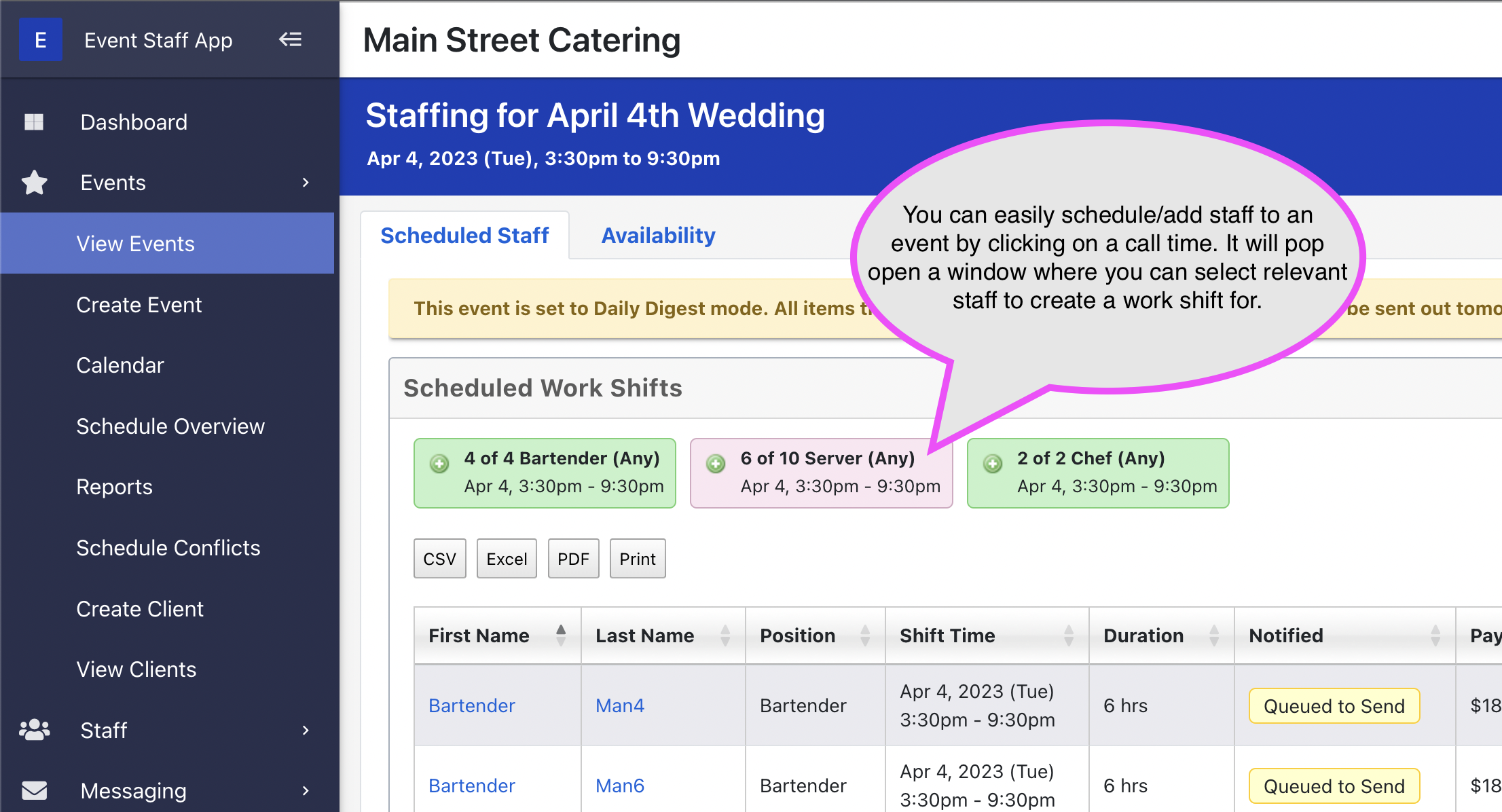Viewport: 1502px width, 812px height.
Task: Open the Man4 last name link
Action: (x=620, y=705)
